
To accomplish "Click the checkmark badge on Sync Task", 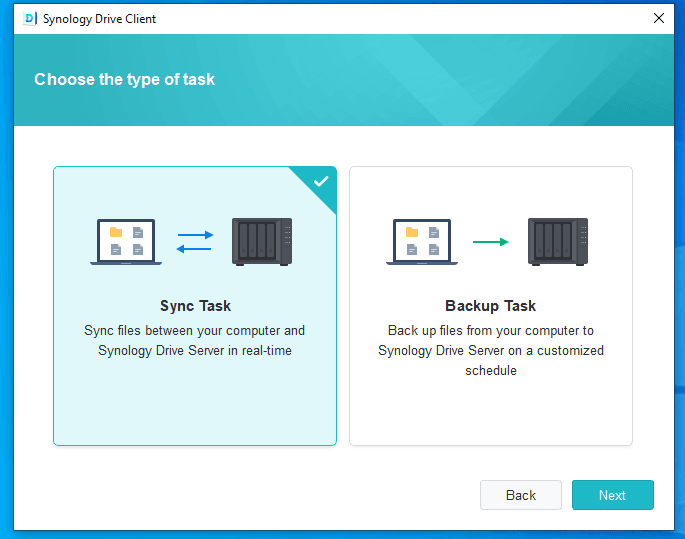I will coord(321,181).
